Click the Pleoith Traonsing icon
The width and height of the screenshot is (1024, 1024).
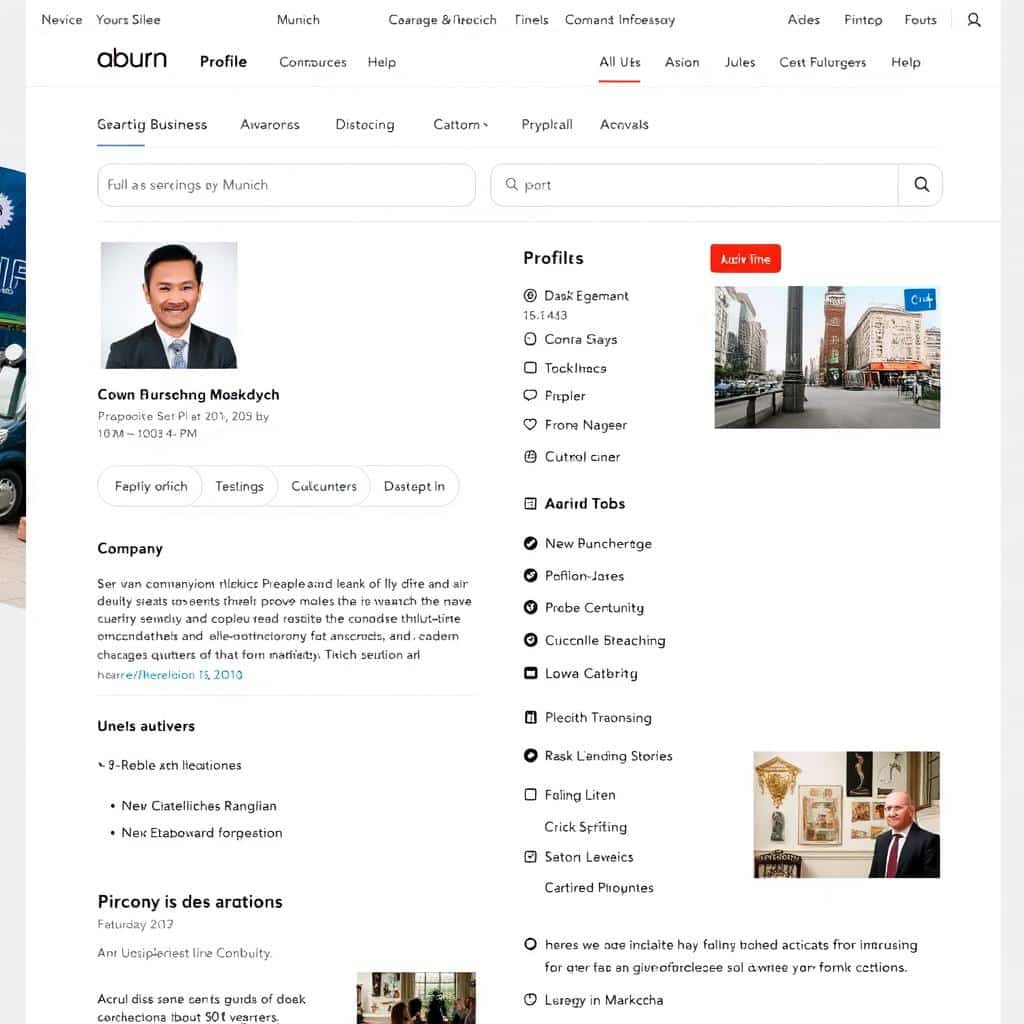[x=530, y=718]
